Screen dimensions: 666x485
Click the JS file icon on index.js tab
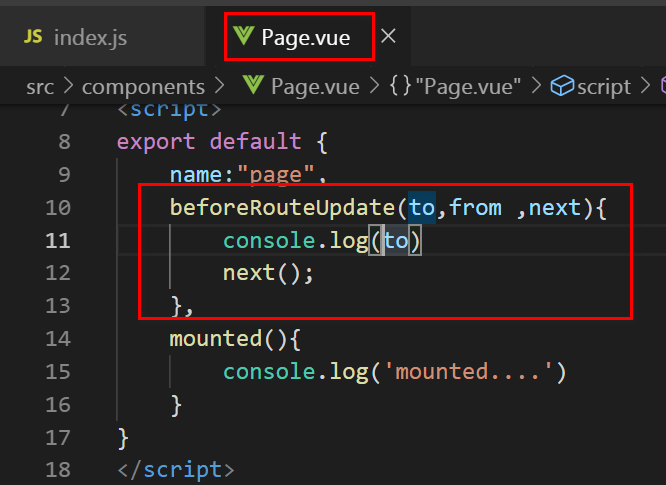(33, 37)
